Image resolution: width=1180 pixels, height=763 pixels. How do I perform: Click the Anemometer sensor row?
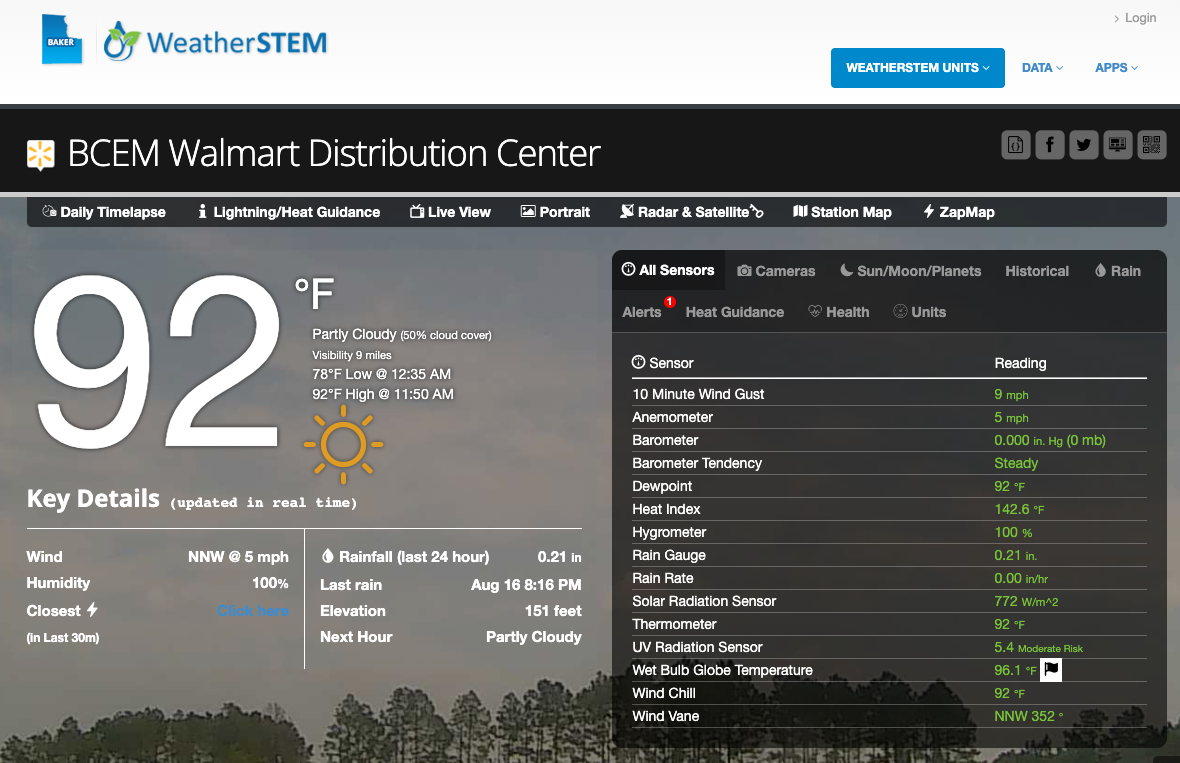tap(889, 417)
